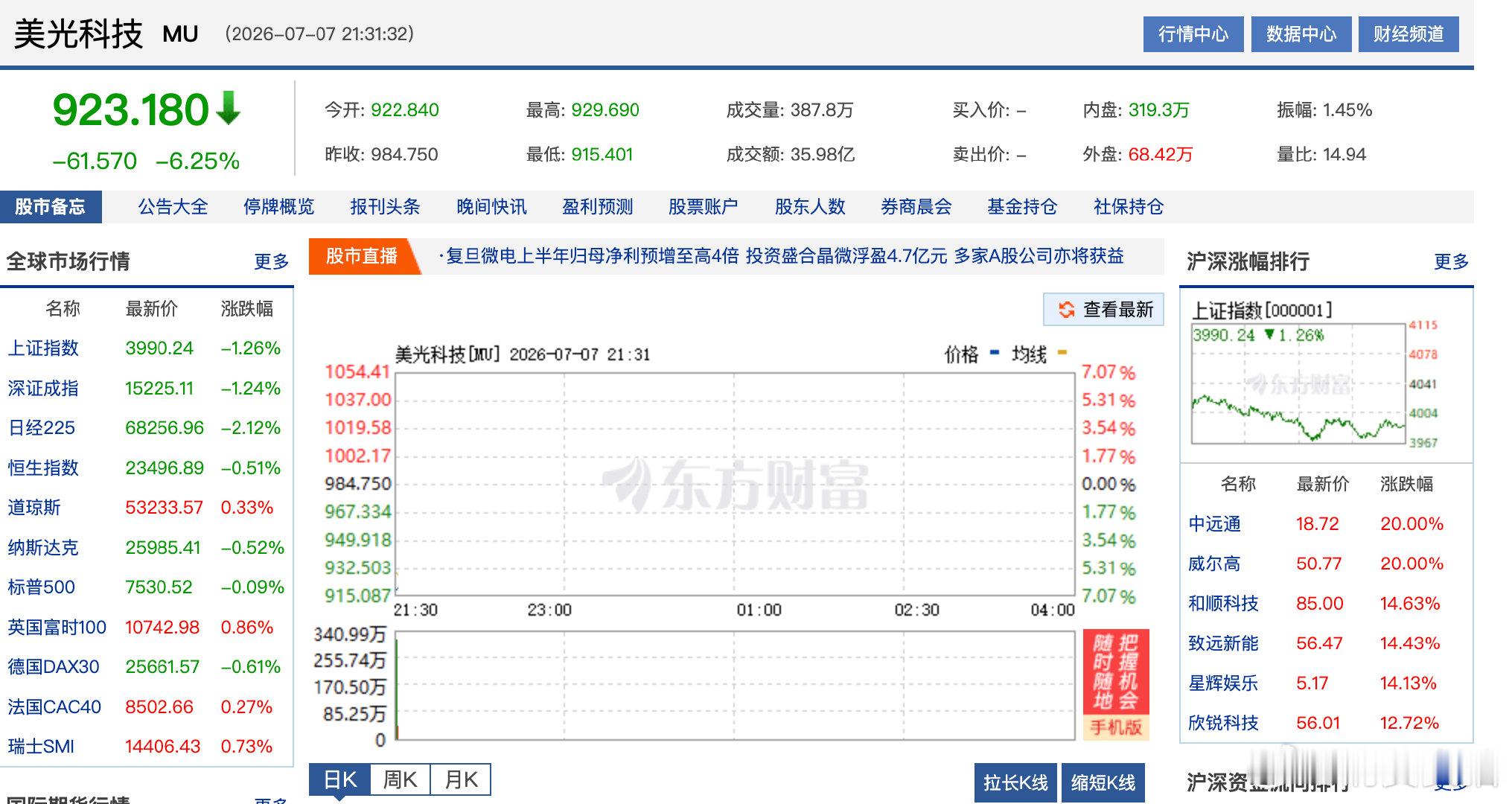Open 财经频道 page
Image resolution: width=1512 pixels, height=804 pixels.
pyautogui.click(x=1409, y=34)
